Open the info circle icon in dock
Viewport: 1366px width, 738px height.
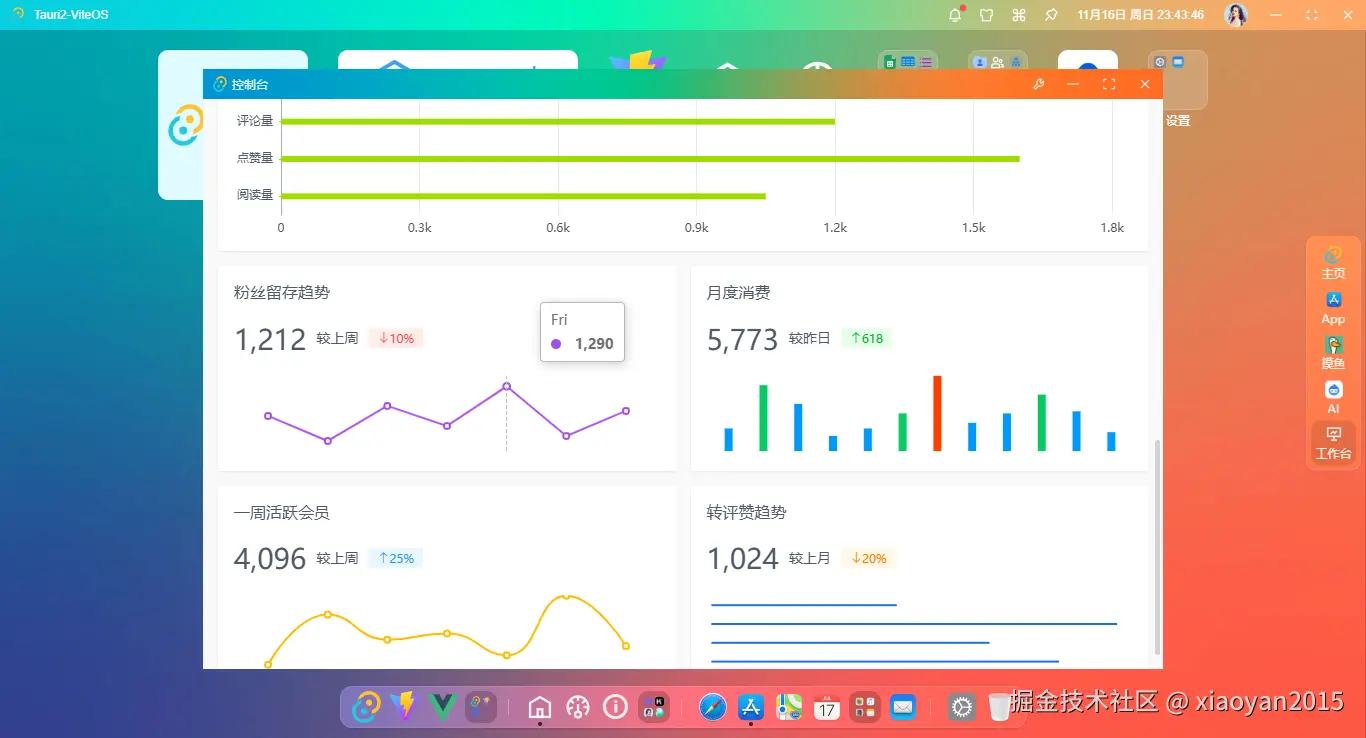click(x=615, y=708)
